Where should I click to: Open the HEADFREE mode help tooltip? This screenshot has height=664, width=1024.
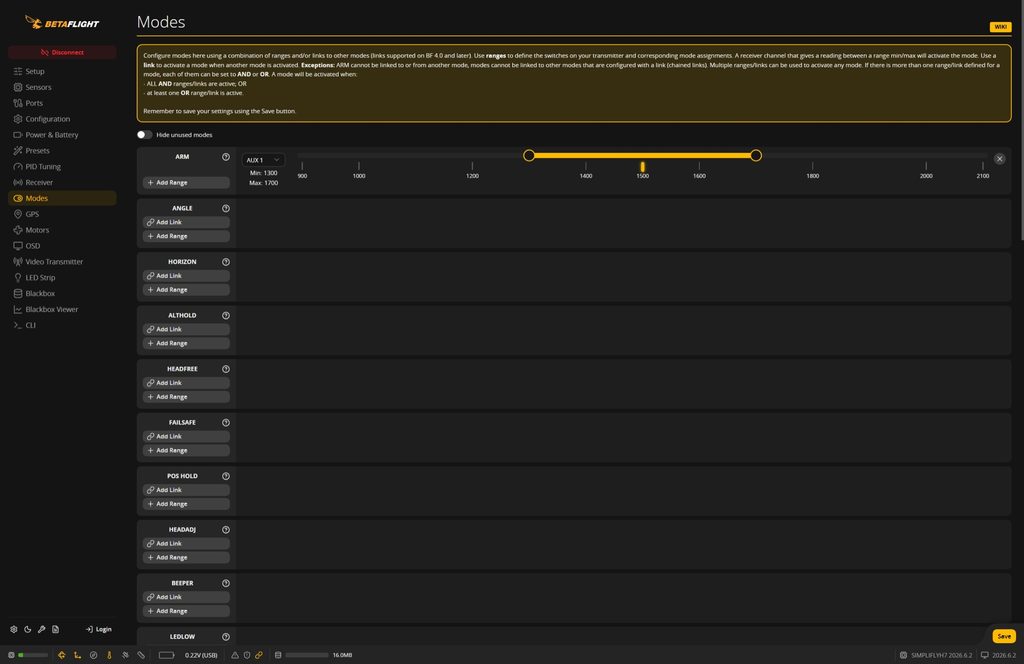tap(226, 369)
